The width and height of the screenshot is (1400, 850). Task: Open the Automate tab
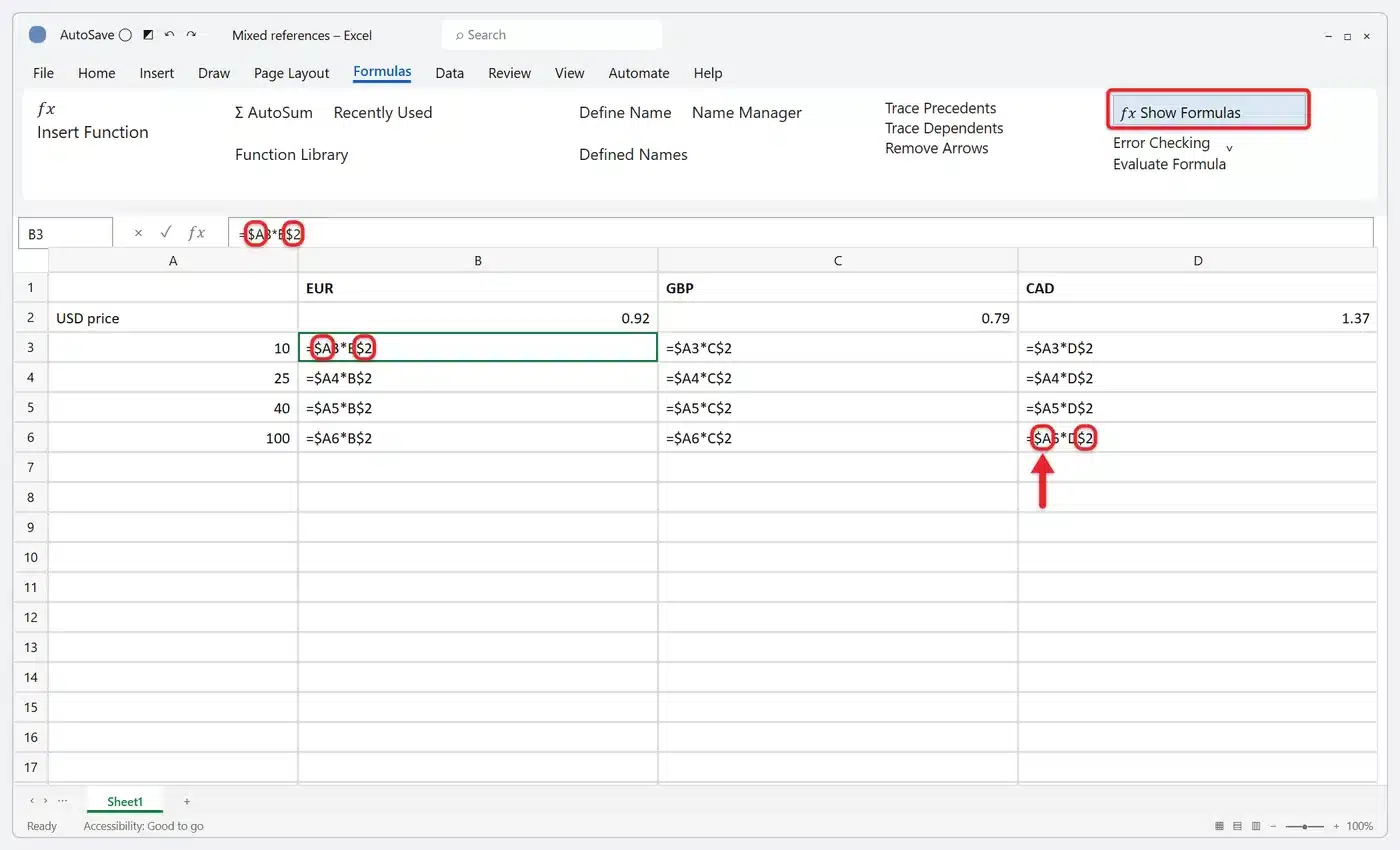(639, 73)
